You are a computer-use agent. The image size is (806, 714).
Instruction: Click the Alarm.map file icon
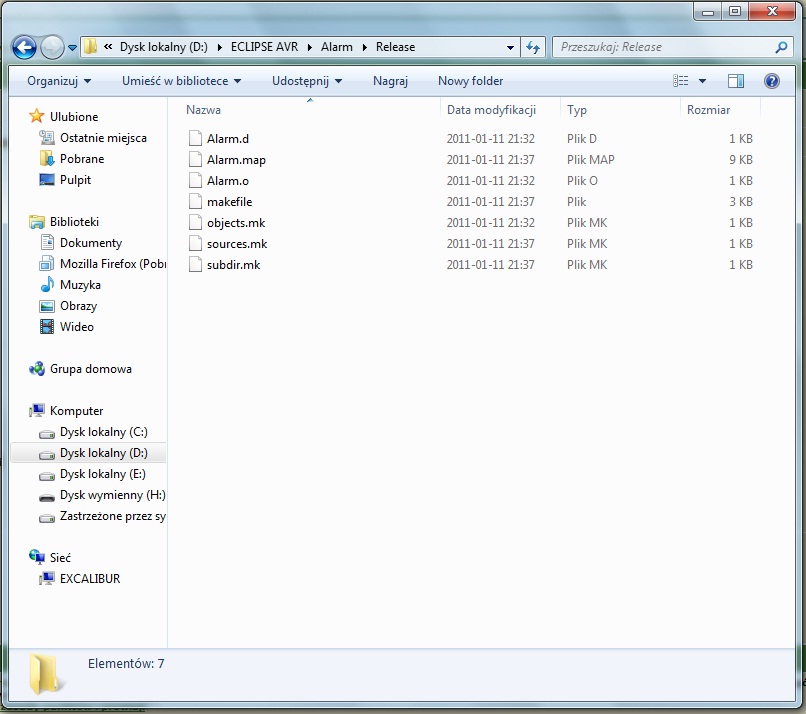click(x=195, y=160)
